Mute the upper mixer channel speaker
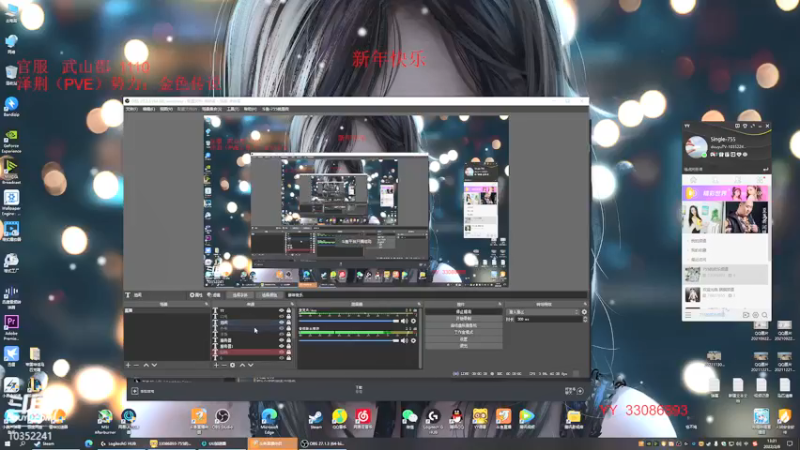The width and height of the screenshot is (800, 450). [x=405, y=321]
